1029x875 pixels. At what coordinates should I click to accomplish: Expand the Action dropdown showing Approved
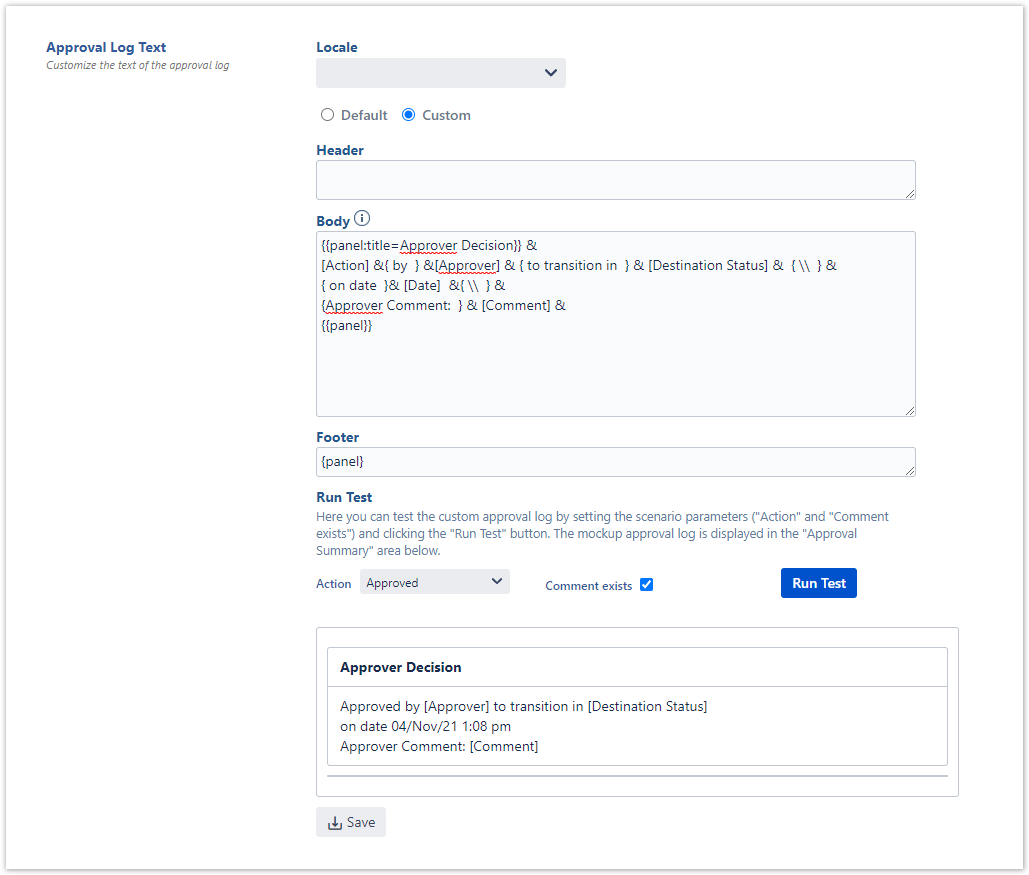[434, 582]
